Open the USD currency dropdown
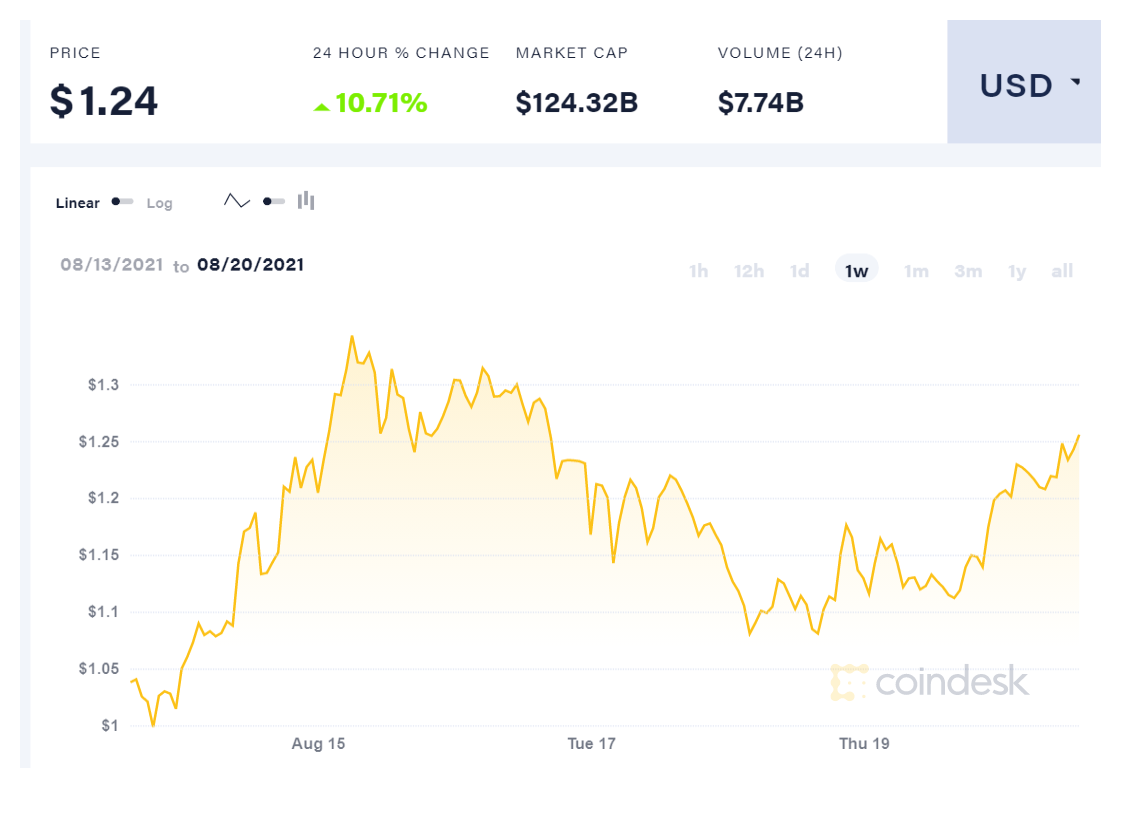Viewport: 1121px width, 828px height. pyautogui.click(x=1017, y=86)
